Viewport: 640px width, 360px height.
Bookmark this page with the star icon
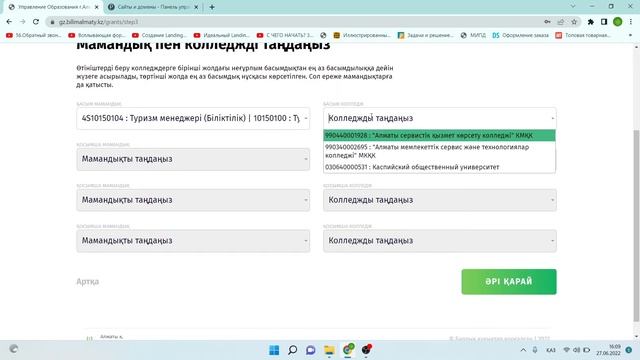pyautogui.click(x=574, y=22)
